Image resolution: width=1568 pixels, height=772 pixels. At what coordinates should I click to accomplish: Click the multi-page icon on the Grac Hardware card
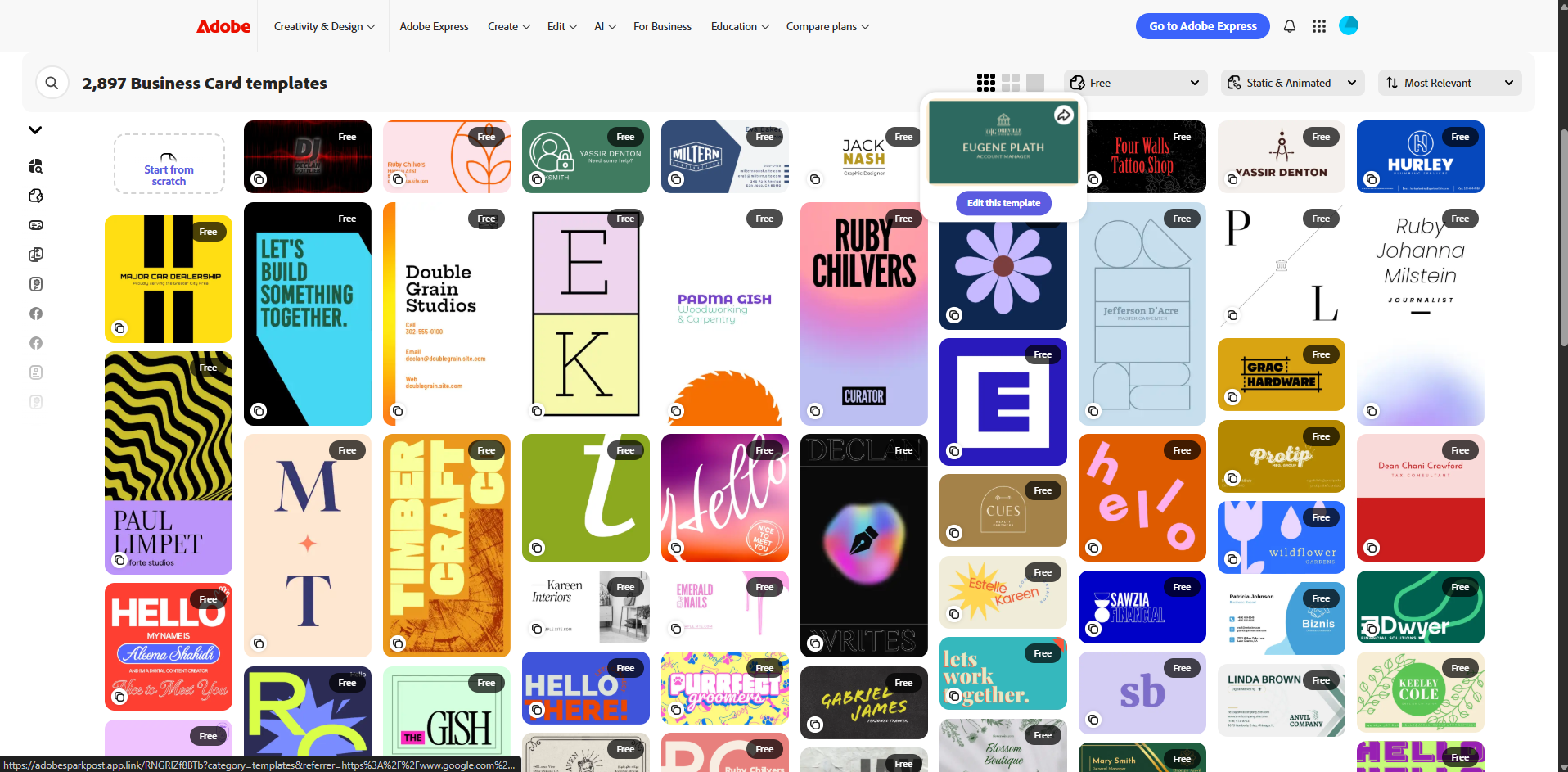point(1232,397)
